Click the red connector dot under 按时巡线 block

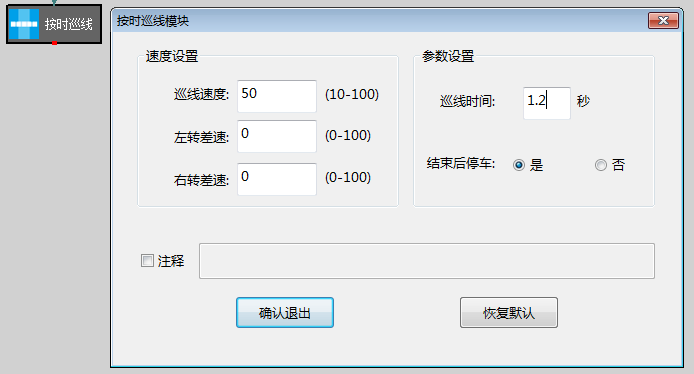click(54, 43)
